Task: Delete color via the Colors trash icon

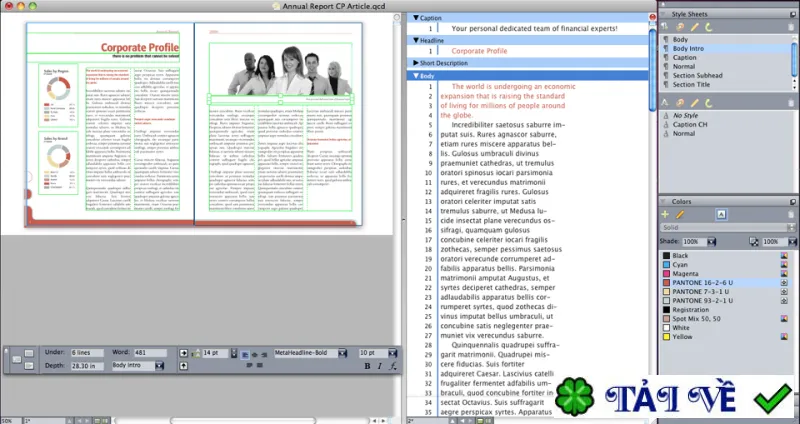Action: tap(791, 215)
